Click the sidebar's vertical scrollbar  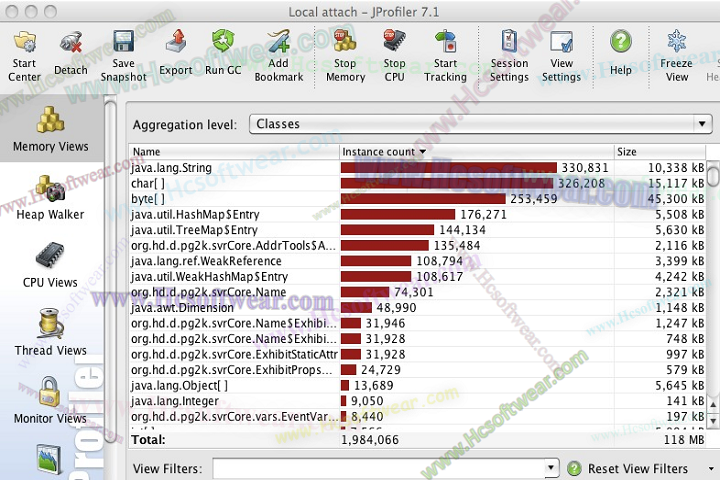(x=110, y=271)
